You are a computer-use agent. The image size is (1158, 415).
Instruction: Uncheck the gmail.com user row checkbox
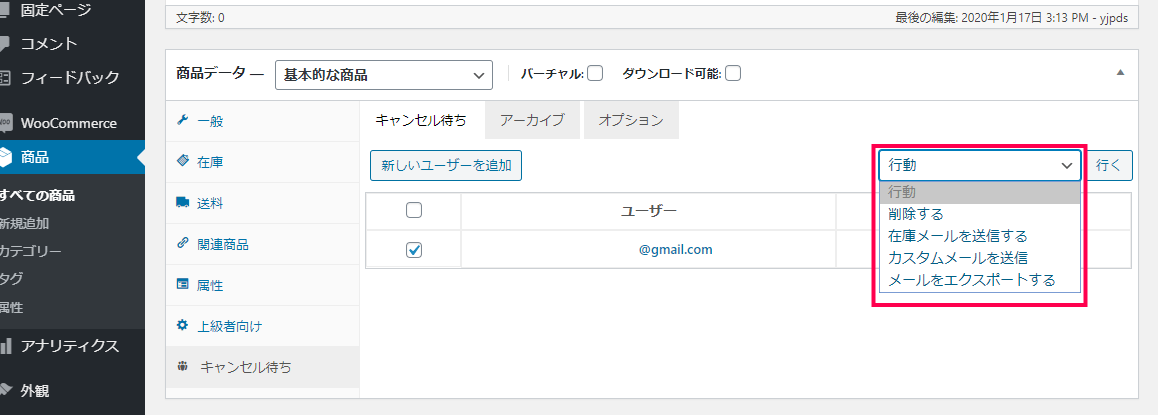(414, 250)
